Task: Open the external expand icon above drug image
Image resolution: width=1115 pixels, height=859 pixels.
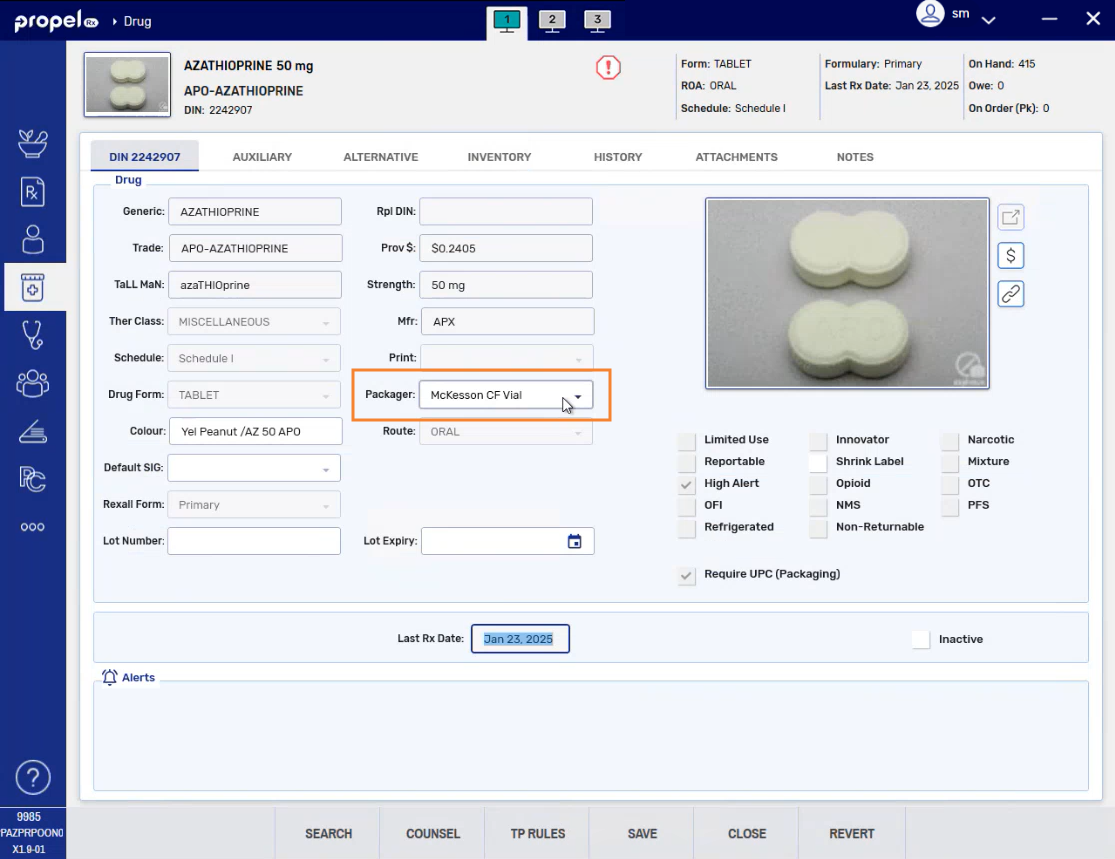Action: coord(1010,216)
